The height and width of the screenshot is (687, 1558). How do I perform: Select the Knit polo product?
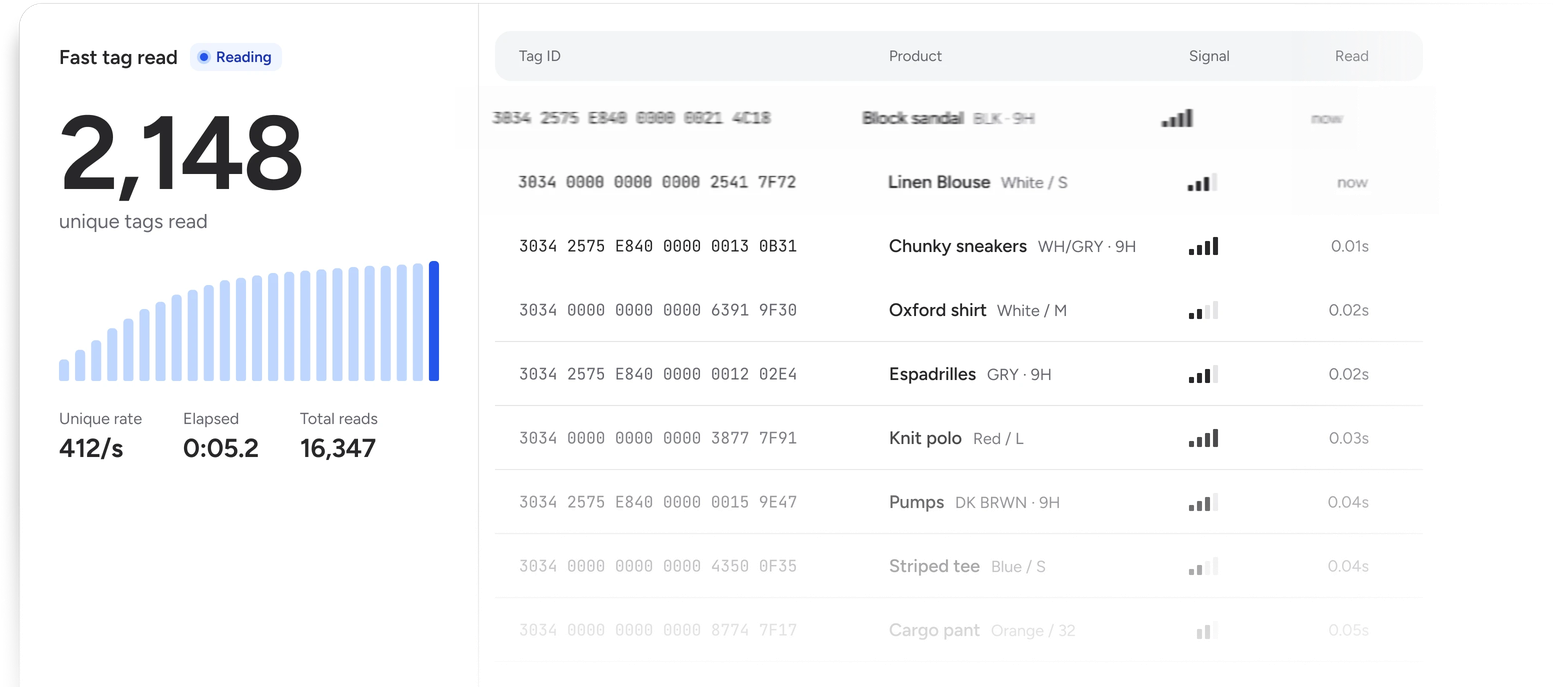925,438
